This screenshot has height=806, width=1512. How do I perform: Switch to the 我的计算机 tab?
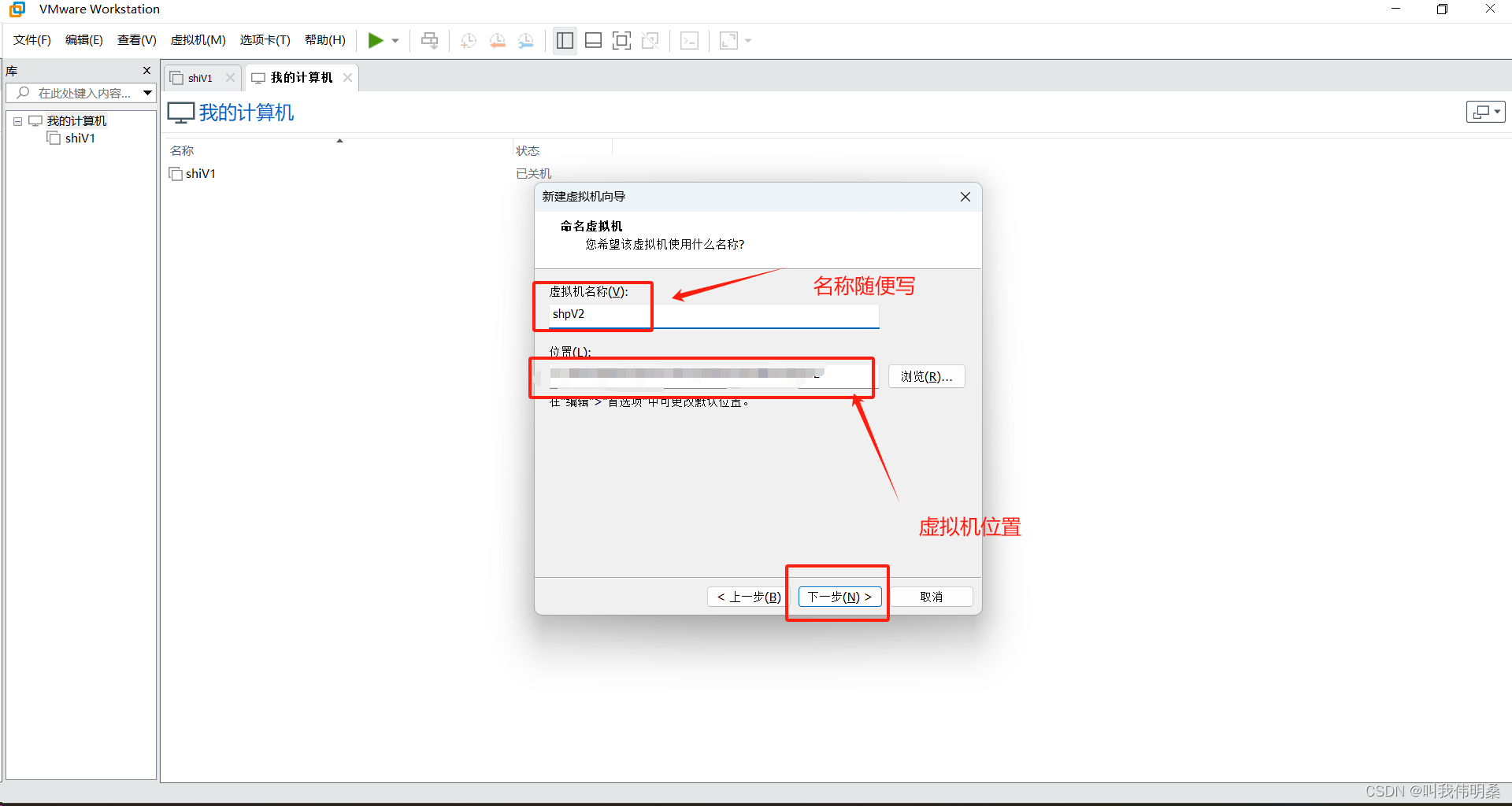pyautogui.click(x=301, y=78)
